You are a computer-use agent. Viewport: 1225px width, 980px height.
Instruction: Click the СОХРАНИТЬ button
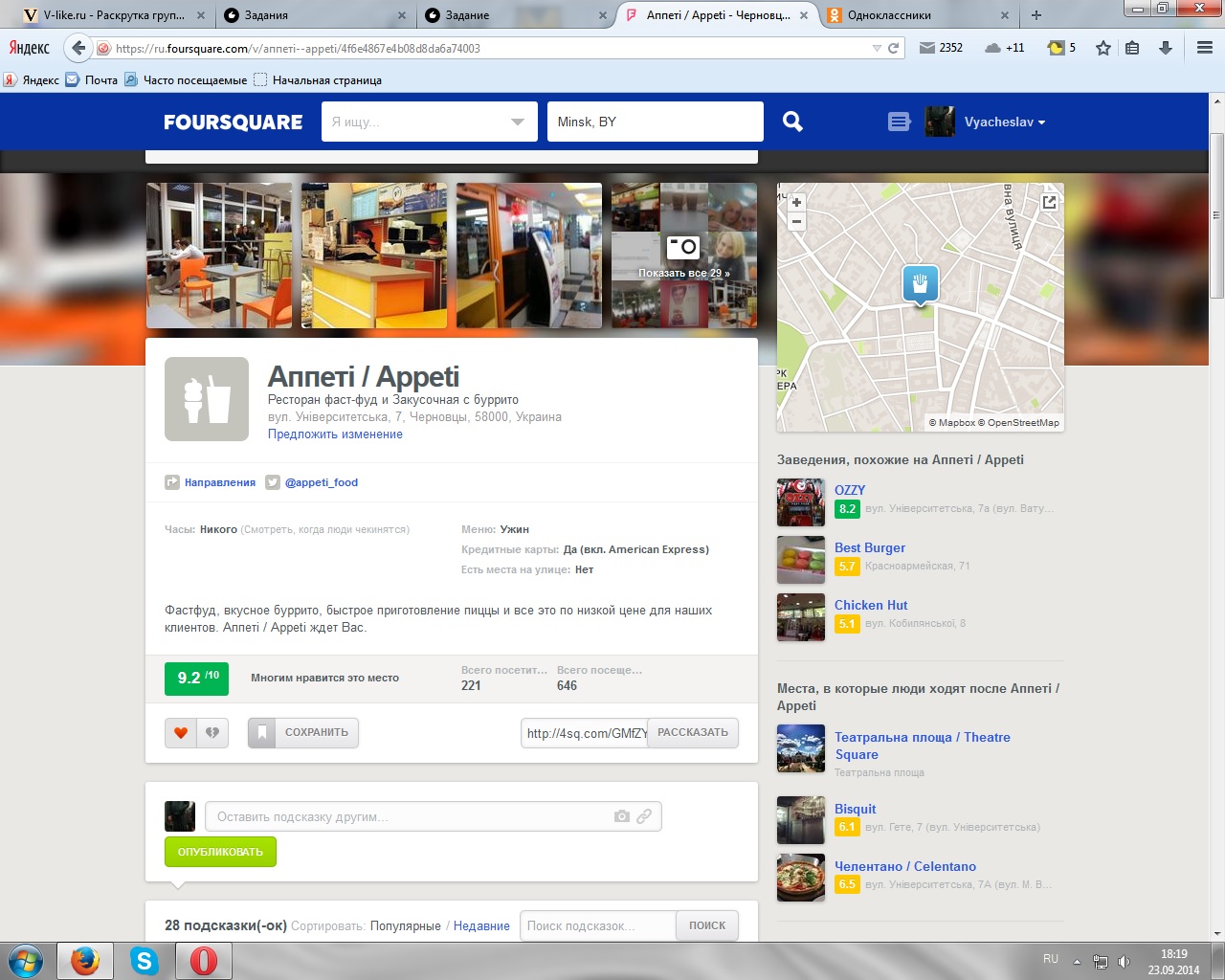[303, 733]
